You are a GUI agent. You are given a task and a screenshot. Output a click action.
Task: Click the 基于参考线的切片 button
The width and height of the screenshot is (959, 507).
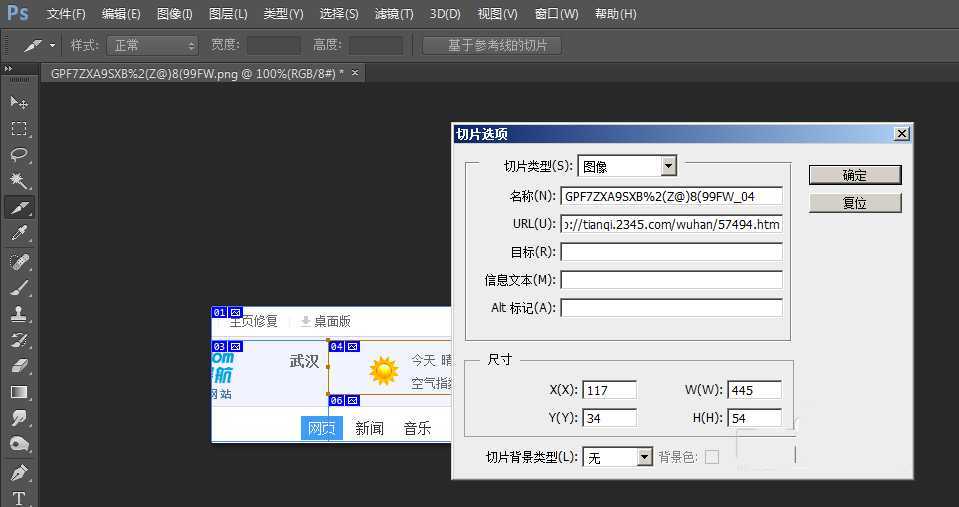tap(491, 46)
